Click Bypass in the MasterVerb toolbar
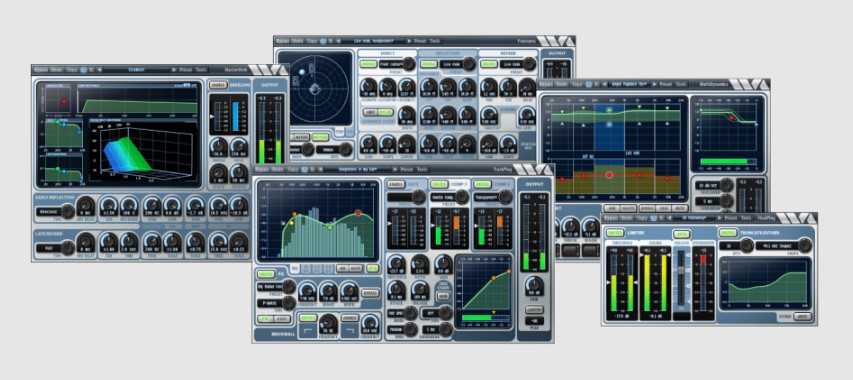853x380 pixels. click(41, 70)
